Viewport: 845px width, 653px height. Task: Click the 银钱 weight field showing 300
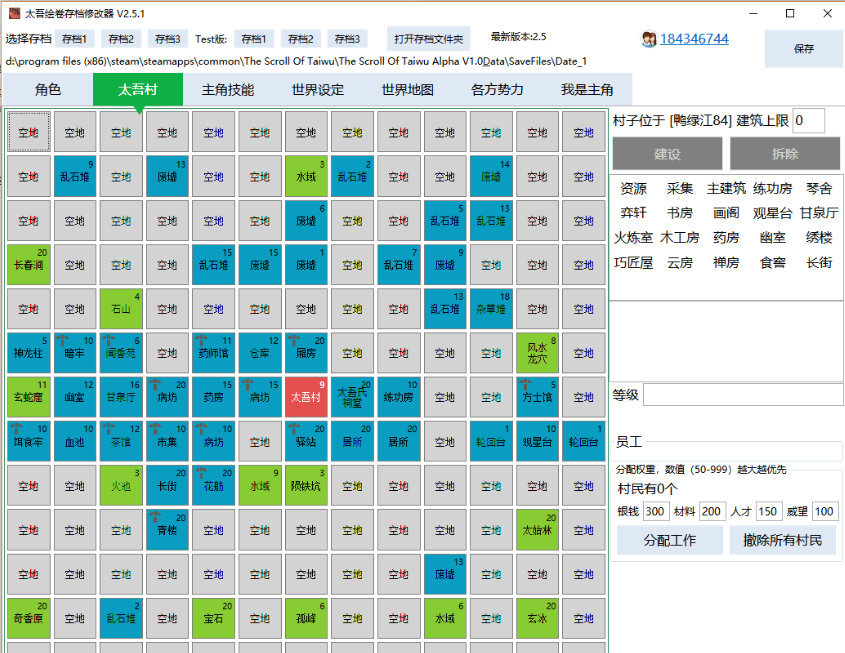(655, 511)
